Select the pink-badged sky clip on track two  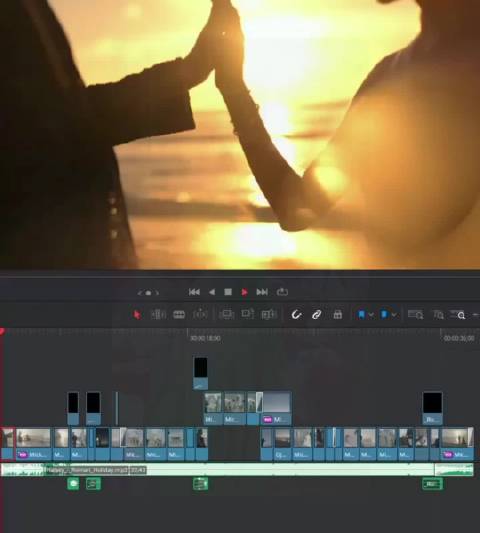[276, 408]
